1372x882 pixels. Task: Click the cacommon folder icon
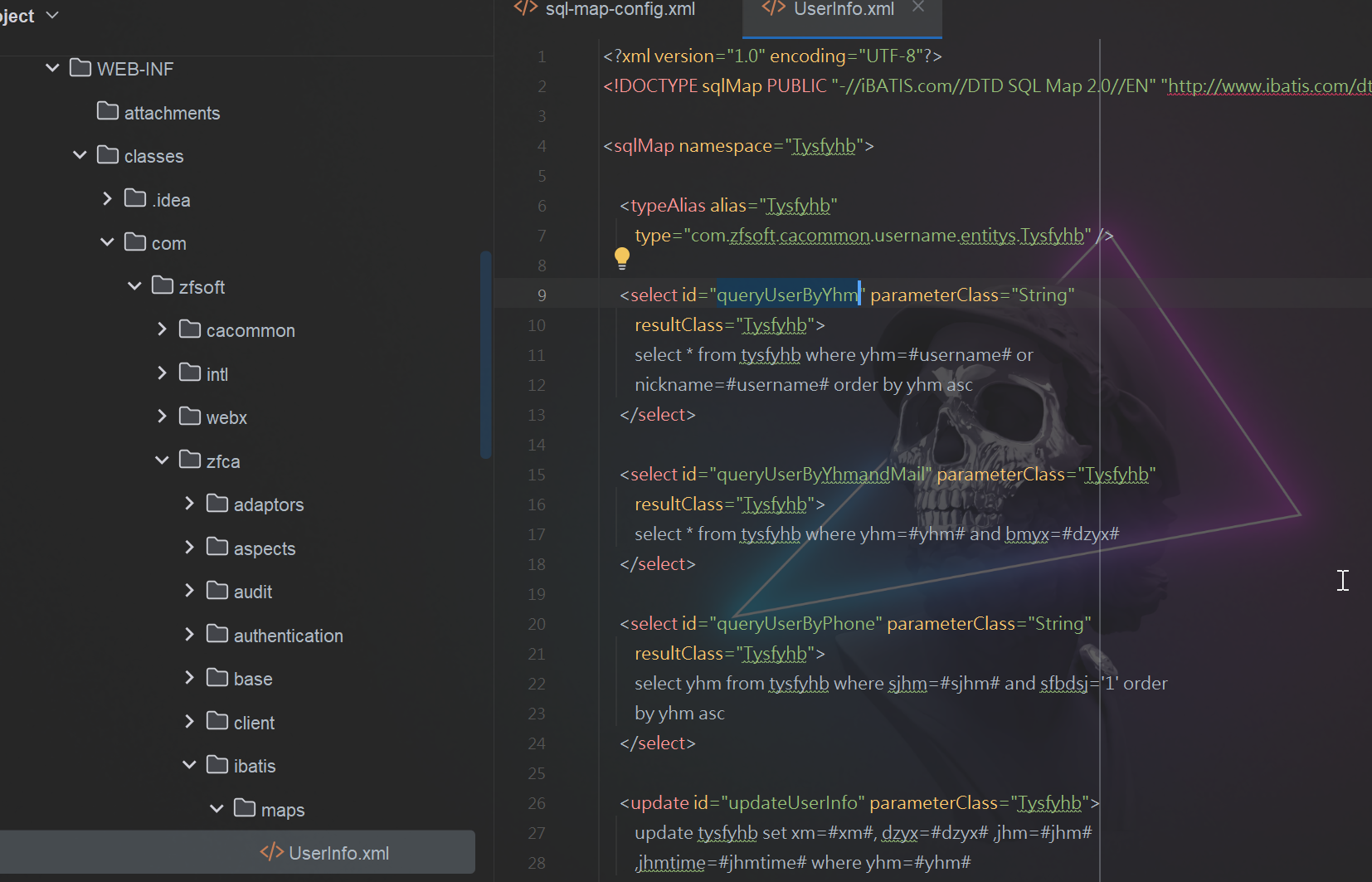190,329
